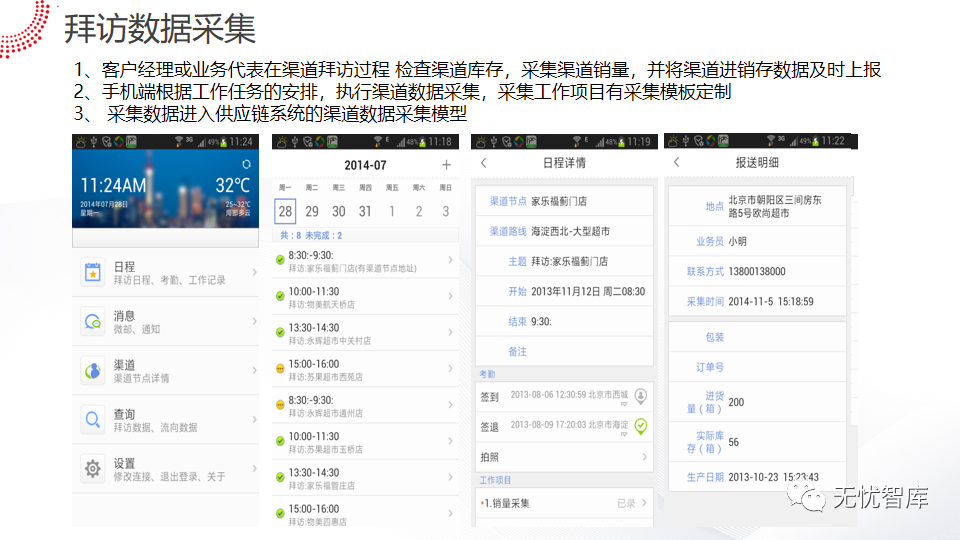
Task: Tap 进货量 value 200
Action: click(736, 402)
